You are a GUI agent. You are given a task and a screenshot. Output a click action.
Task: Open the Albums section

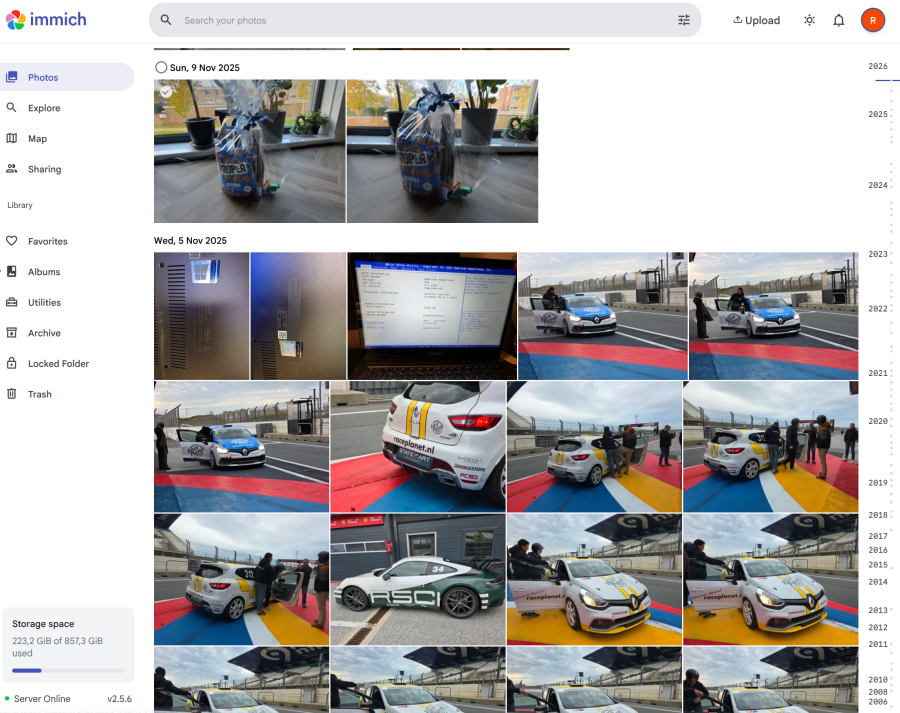(44, 272)
